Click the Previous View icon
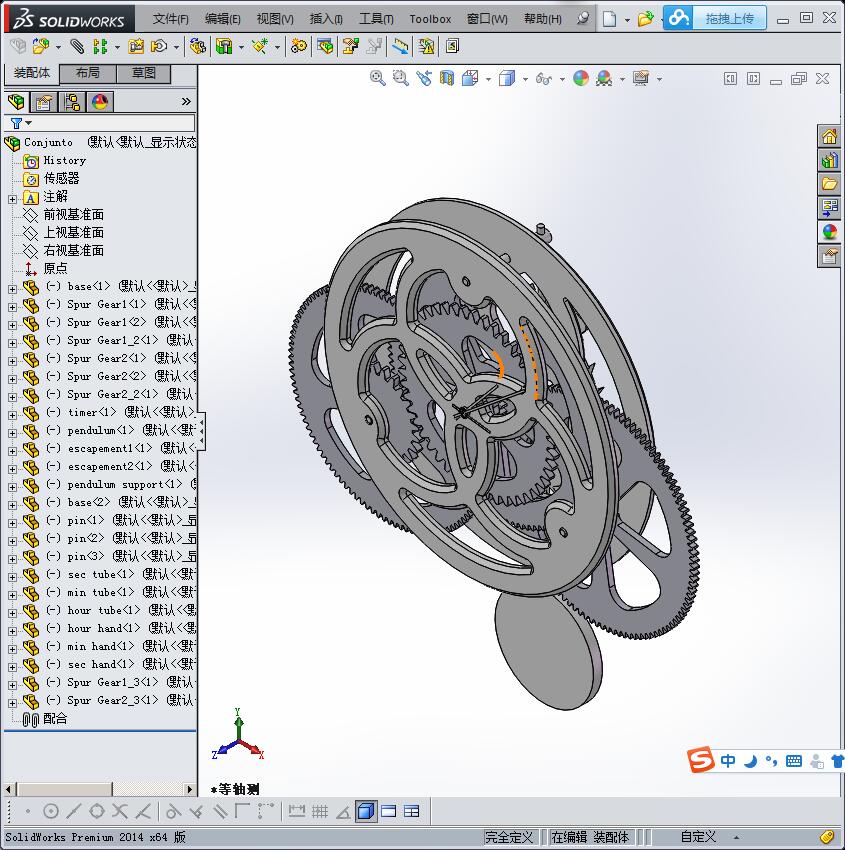This screenshot has width=845, height=850. pos(424,79)
